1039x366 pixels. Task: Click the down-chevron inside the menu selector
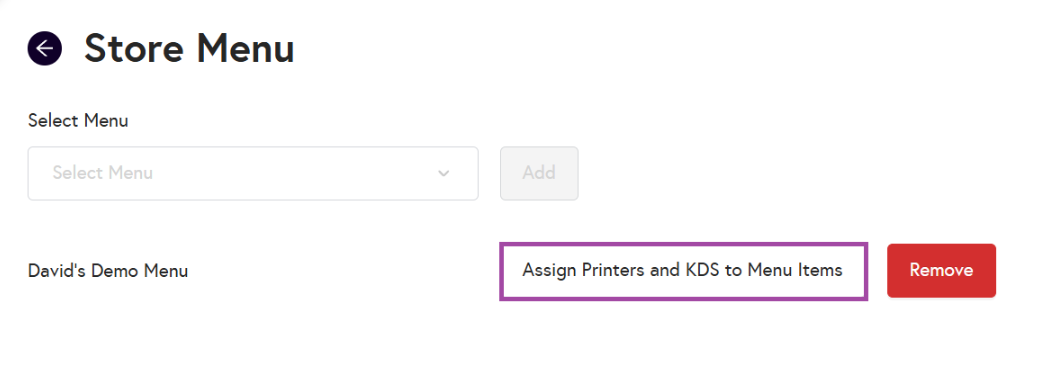point(444,173)
